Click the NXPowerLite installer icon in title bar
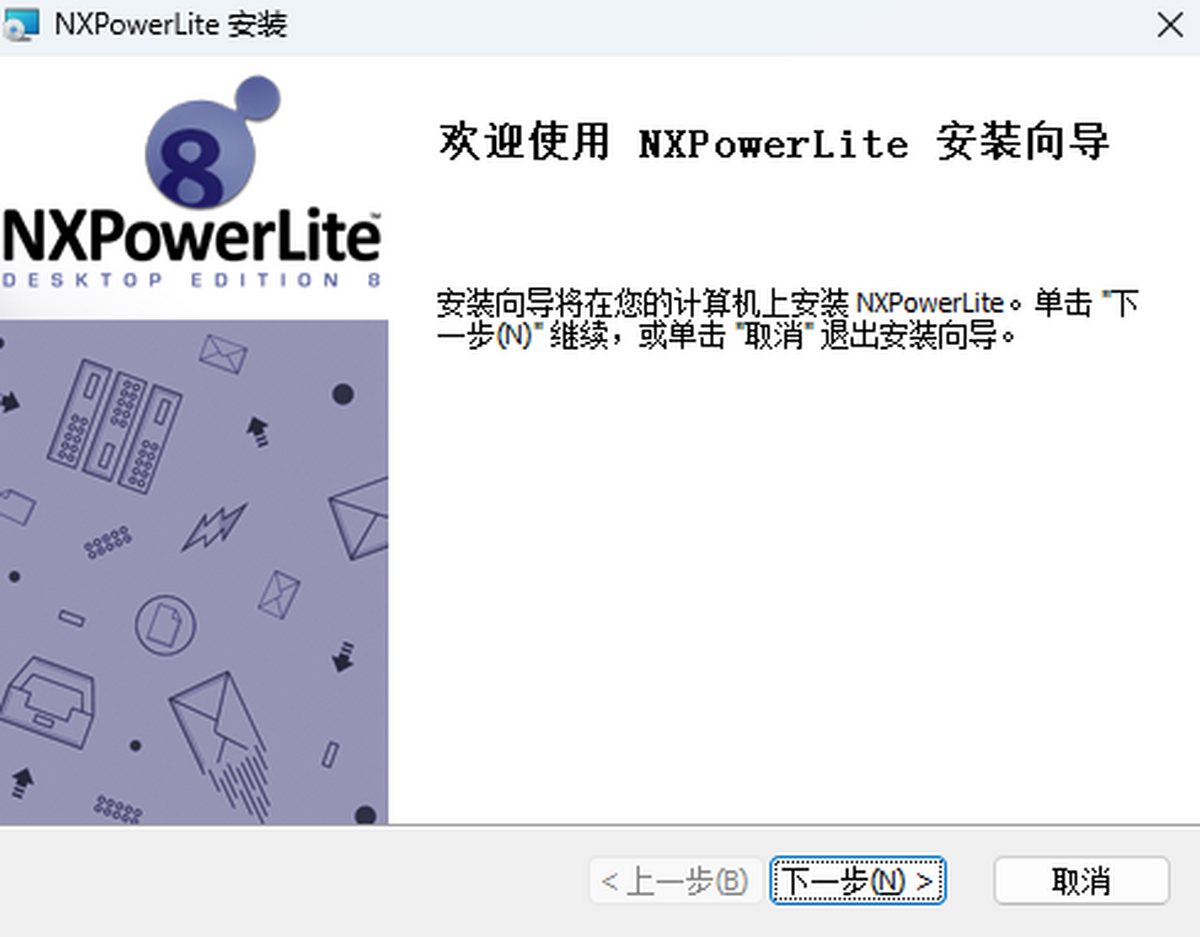The height and width of the screenshot is (937, 1200). [22, 24]
